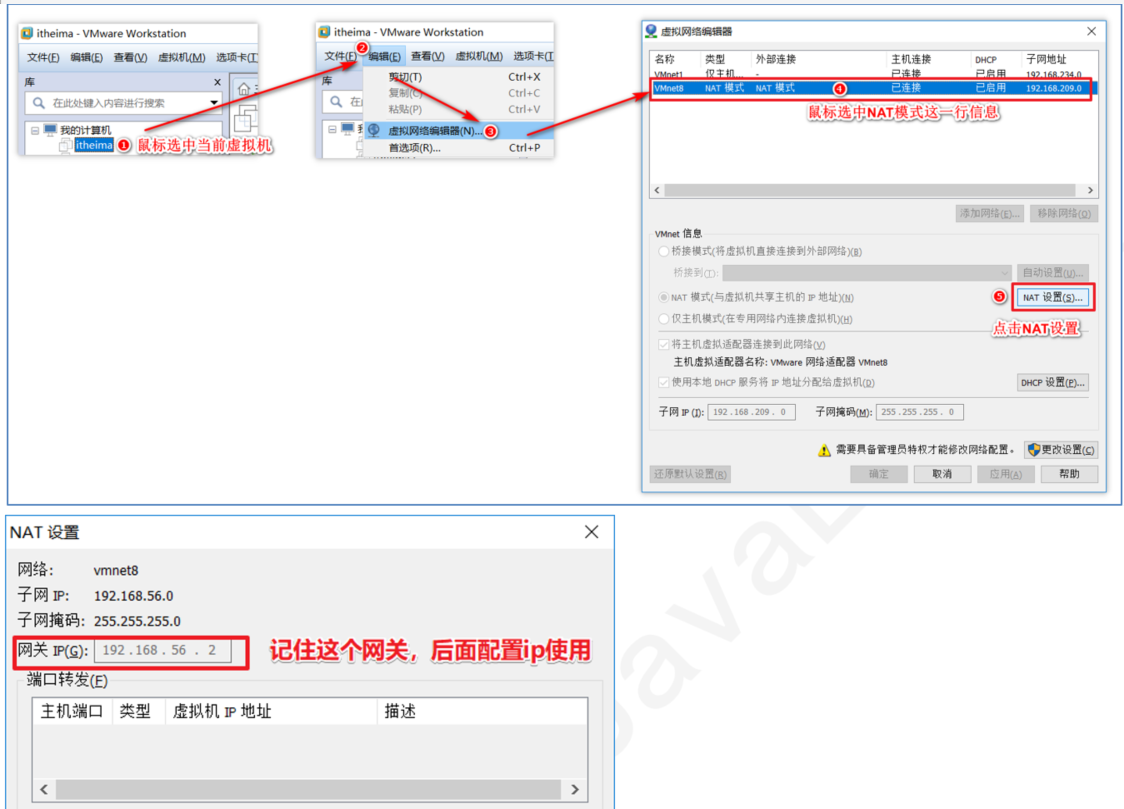Select the itheima virtual machine in the tree

(x=94, y=145)
